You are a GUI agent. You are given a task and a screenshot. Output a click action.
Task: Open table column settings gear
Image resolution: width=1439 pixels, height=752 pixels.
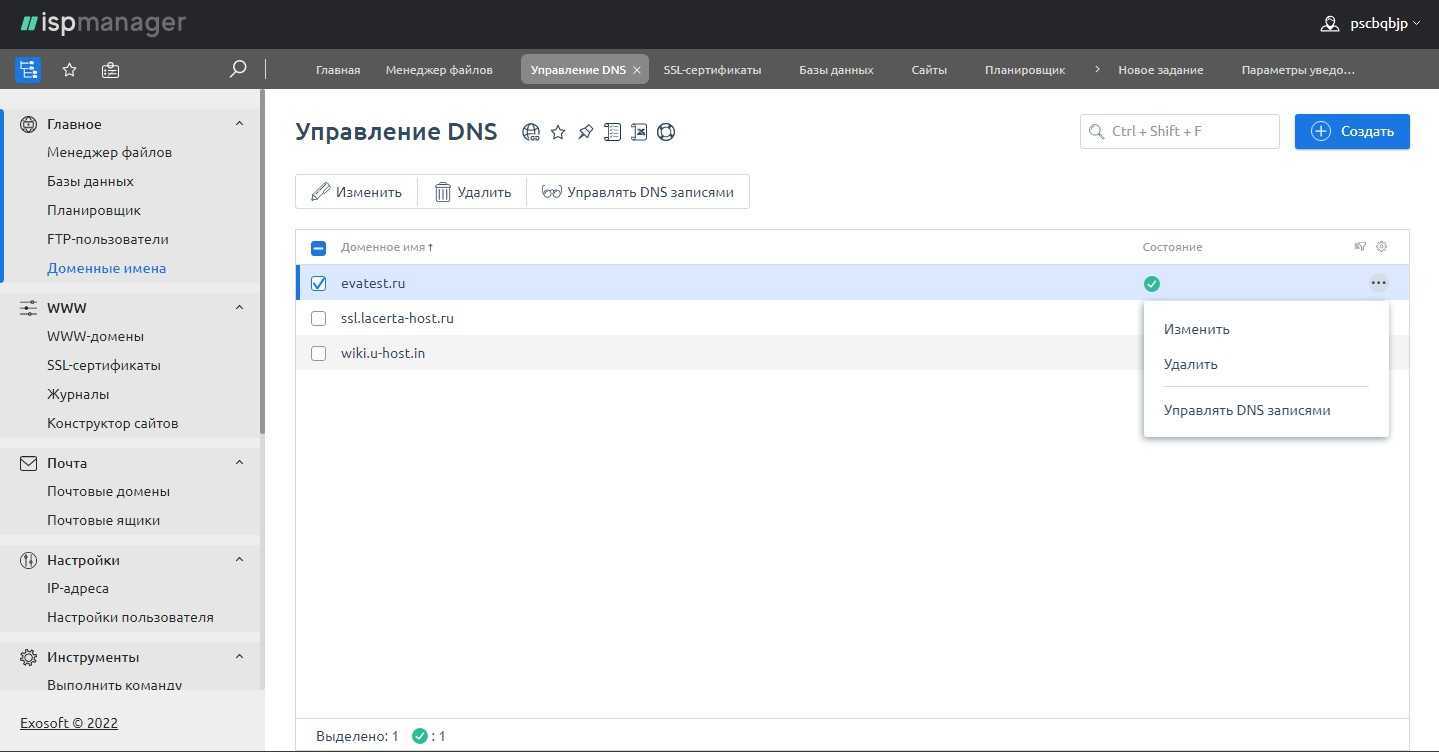[x=1382, y=247]
